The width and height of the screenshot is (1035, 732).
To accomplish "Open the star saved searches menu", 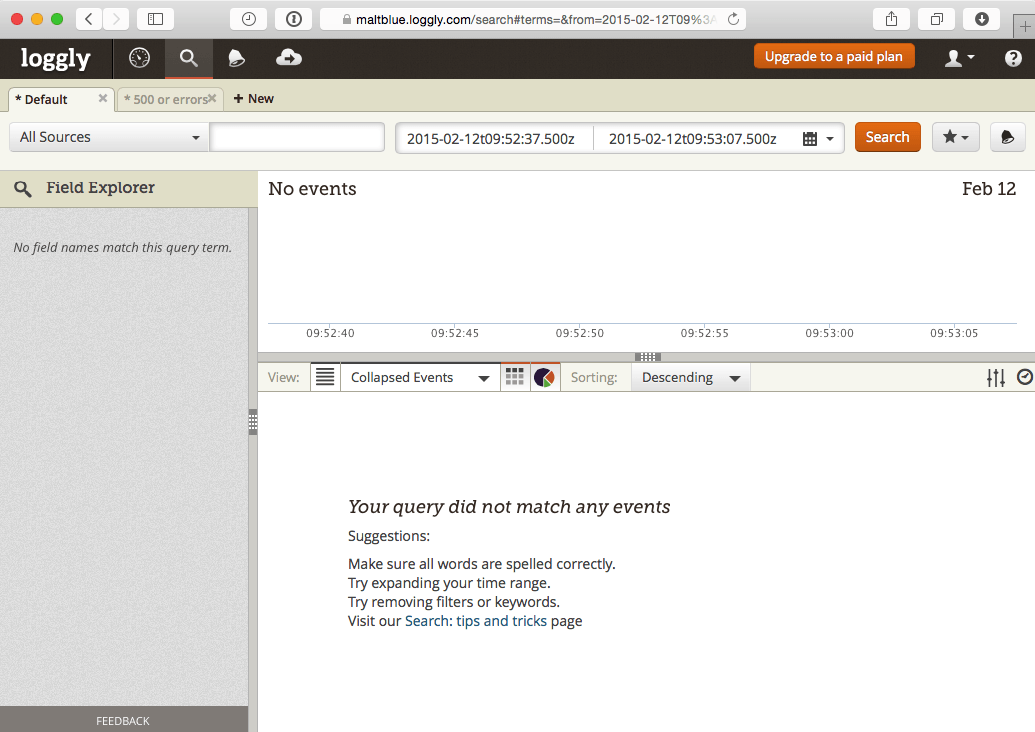I will coord(955,137).
